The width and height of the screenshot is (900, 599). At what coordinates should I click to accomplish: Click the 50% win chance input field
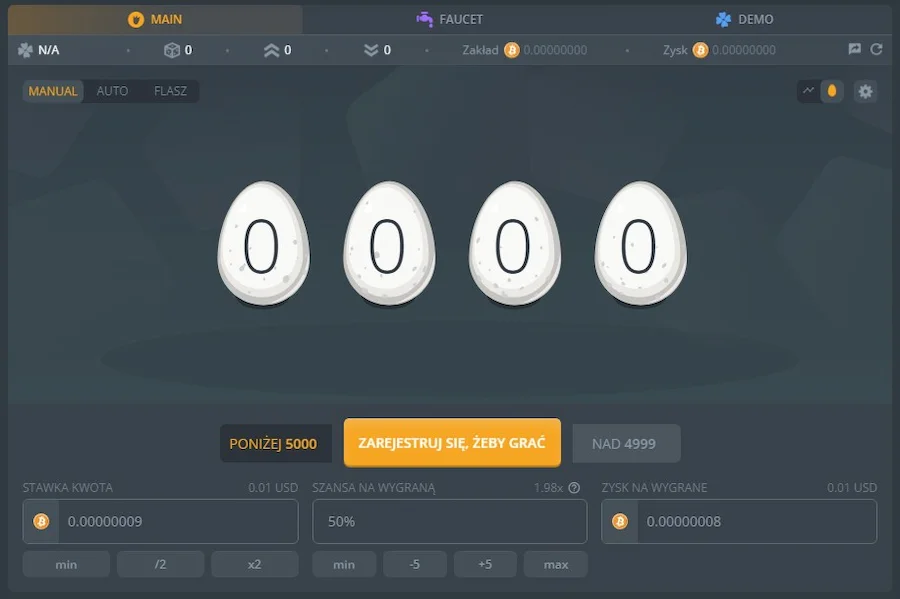(x=449, y=521)
